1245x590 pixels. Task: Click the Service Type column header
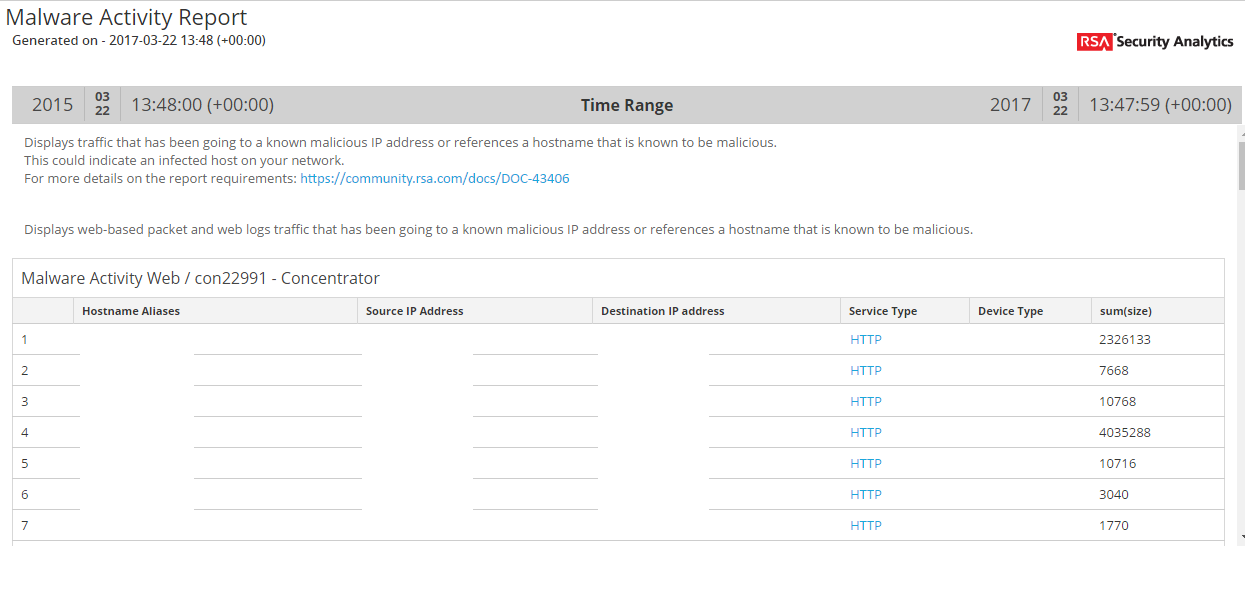point(883,311)
